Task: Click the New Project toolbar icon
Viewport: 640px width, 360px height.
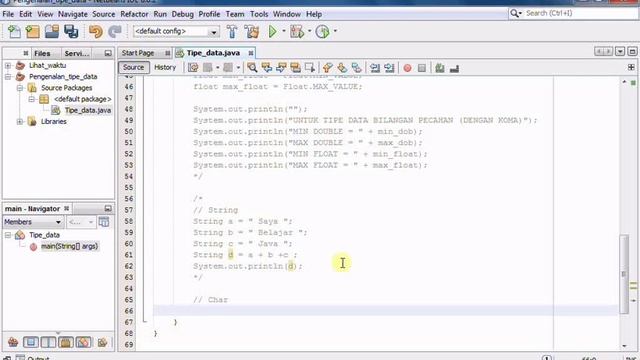Action: (x=33, y=31)
